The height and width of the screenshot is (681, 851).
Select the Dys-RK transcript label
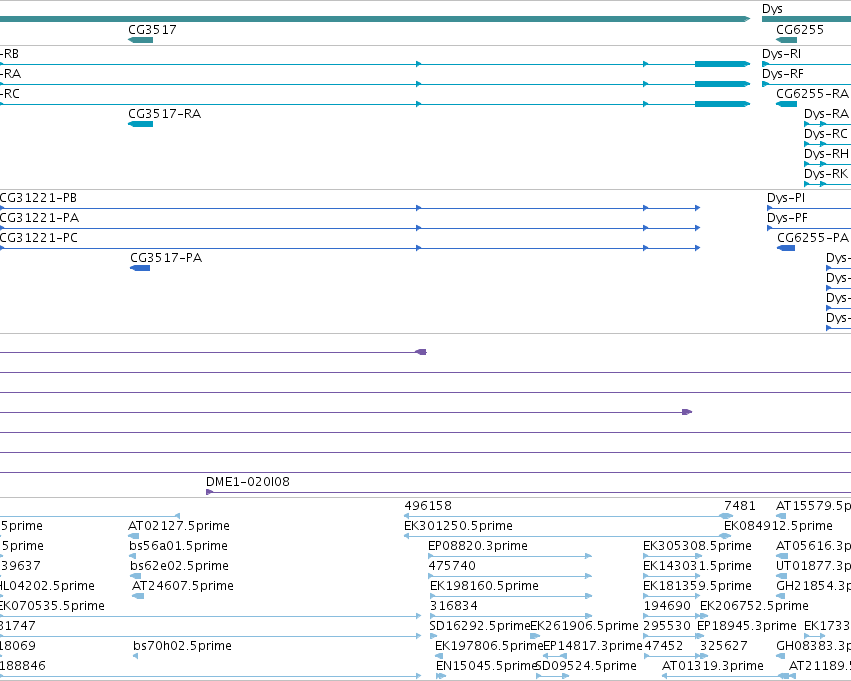(x=825, y=174)
